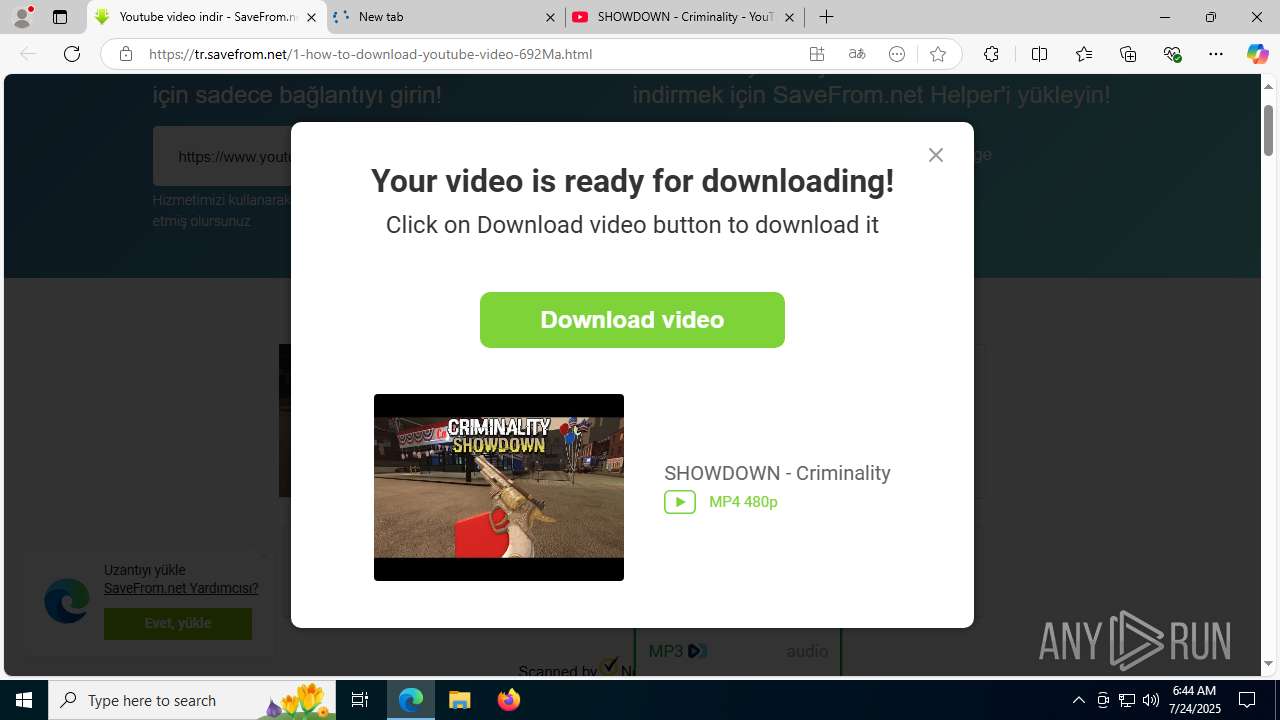Open a new browser tab with plus
Screen dimensions: 1280x720
coord(826,17)
